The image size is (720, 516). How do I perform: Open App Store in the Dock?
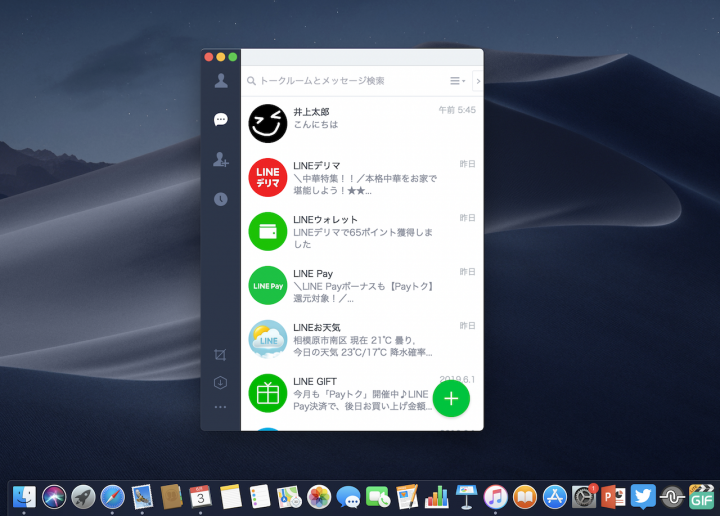point(555,497)
